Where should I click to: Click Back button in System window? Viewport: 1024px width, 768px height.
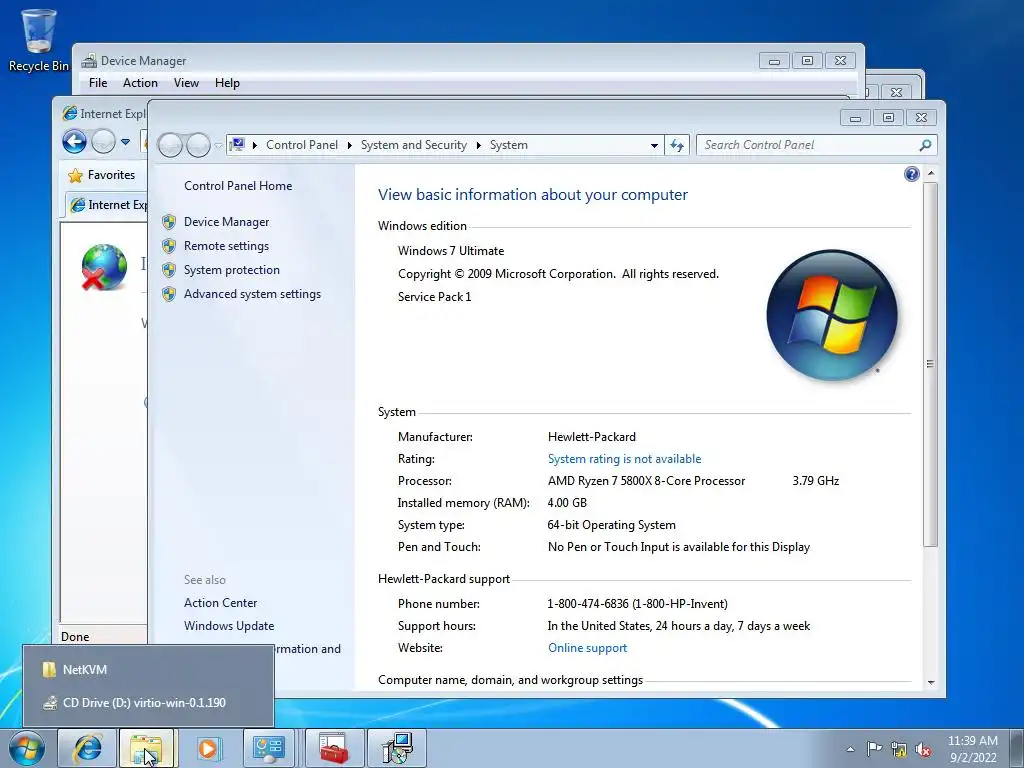tap(170, 145)
